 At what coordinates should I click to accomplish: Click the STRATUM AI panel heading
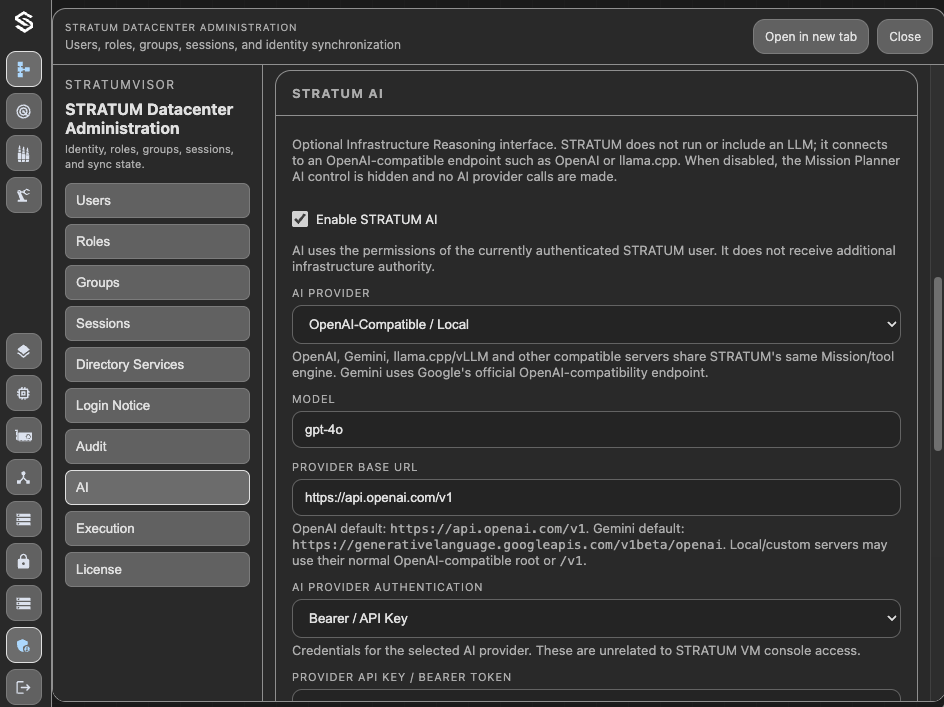coord(338,94)
